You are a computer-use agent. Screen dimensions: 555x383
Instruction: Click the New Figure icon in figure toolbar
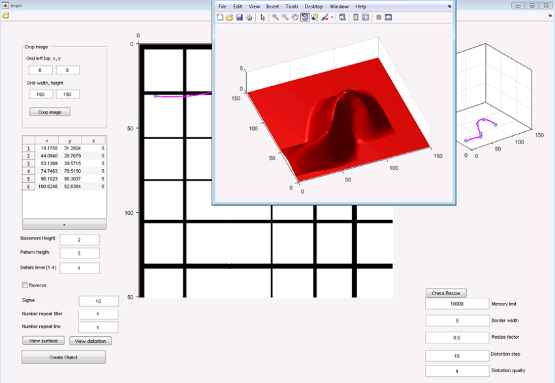pyautogui.click(x=220, y=17)
